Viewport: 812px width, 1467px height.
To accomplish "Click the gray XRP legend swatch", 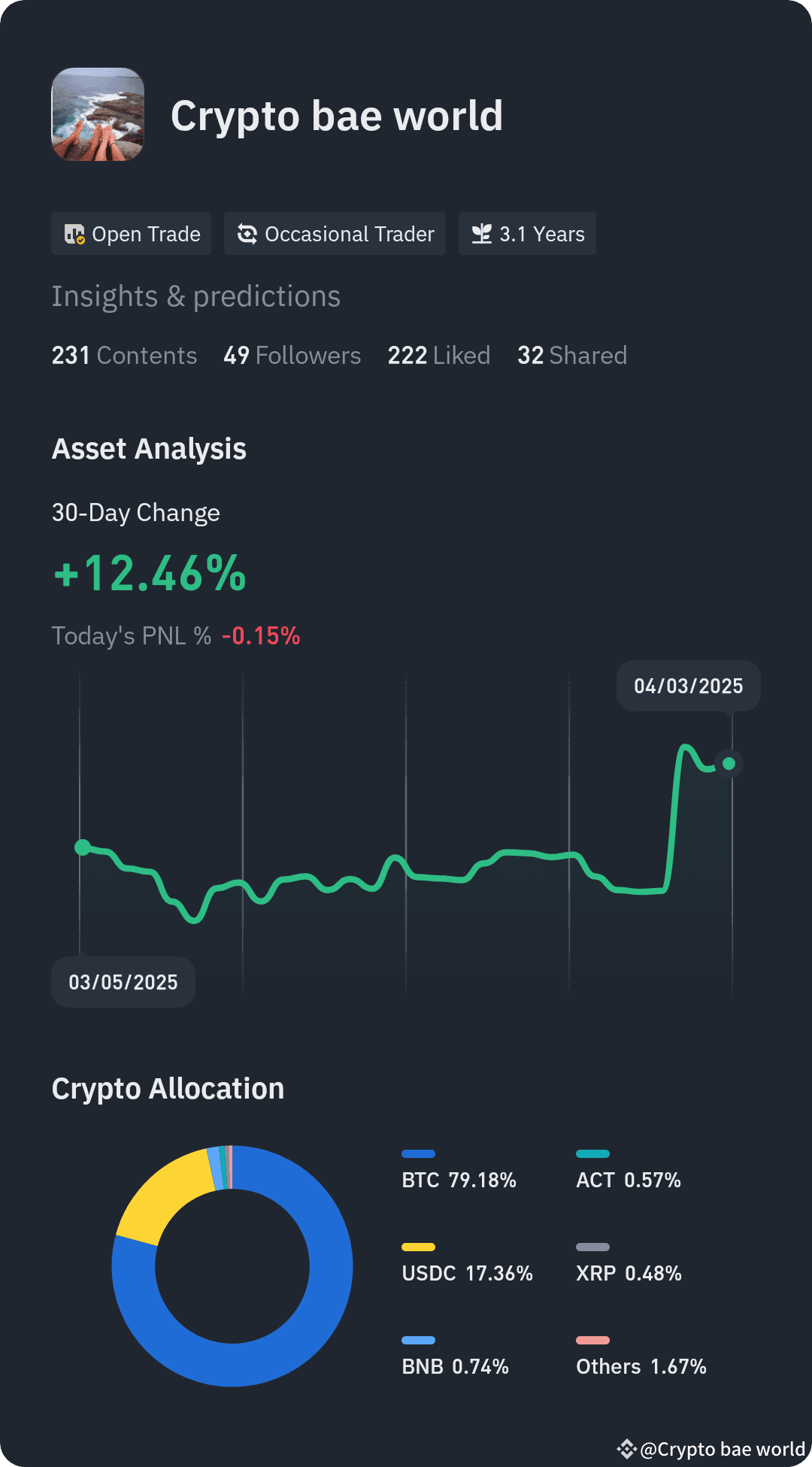I will 592,1247.
